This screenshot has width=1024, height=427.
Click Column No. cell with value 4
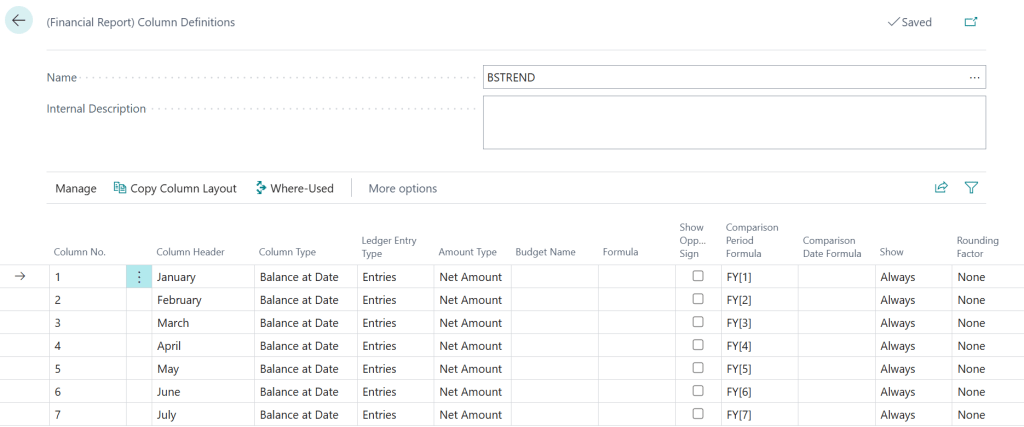click(x=88, y=345)
